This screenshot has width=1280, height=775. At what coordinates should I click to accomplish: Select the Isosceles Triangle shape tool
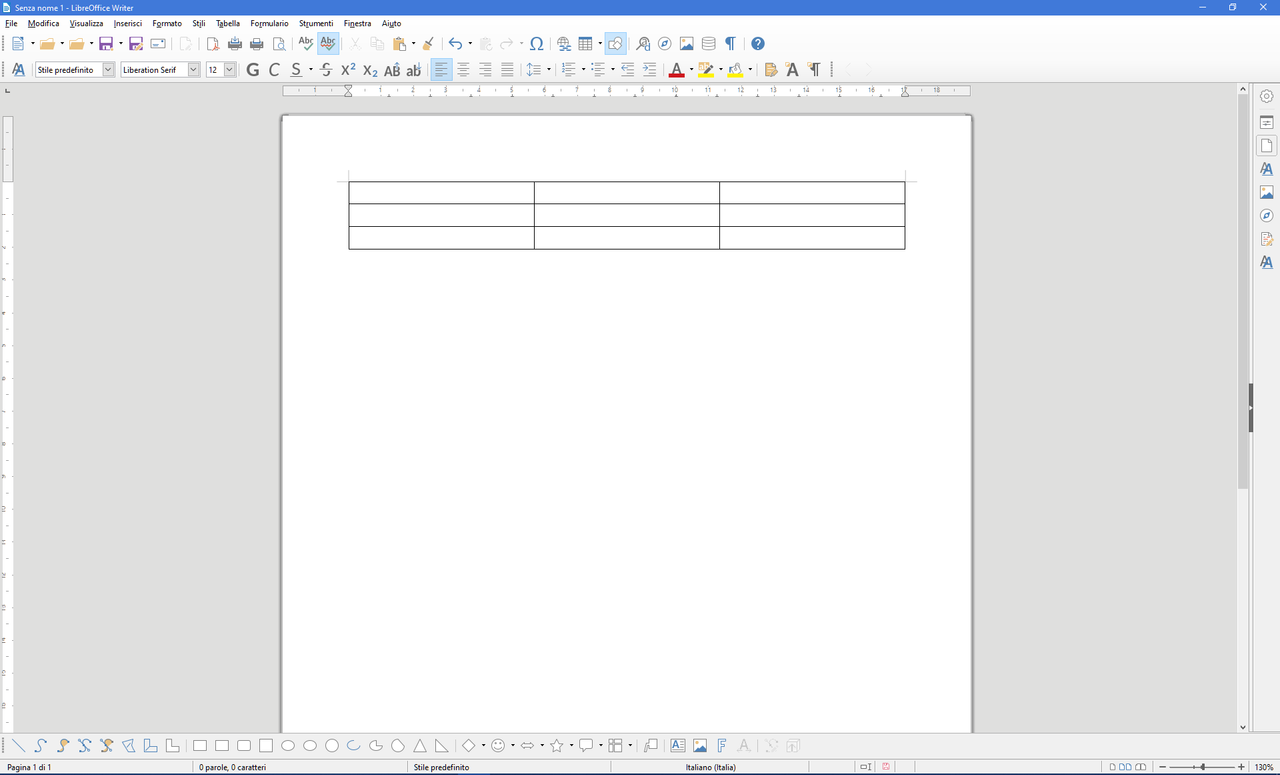(420, 745)
